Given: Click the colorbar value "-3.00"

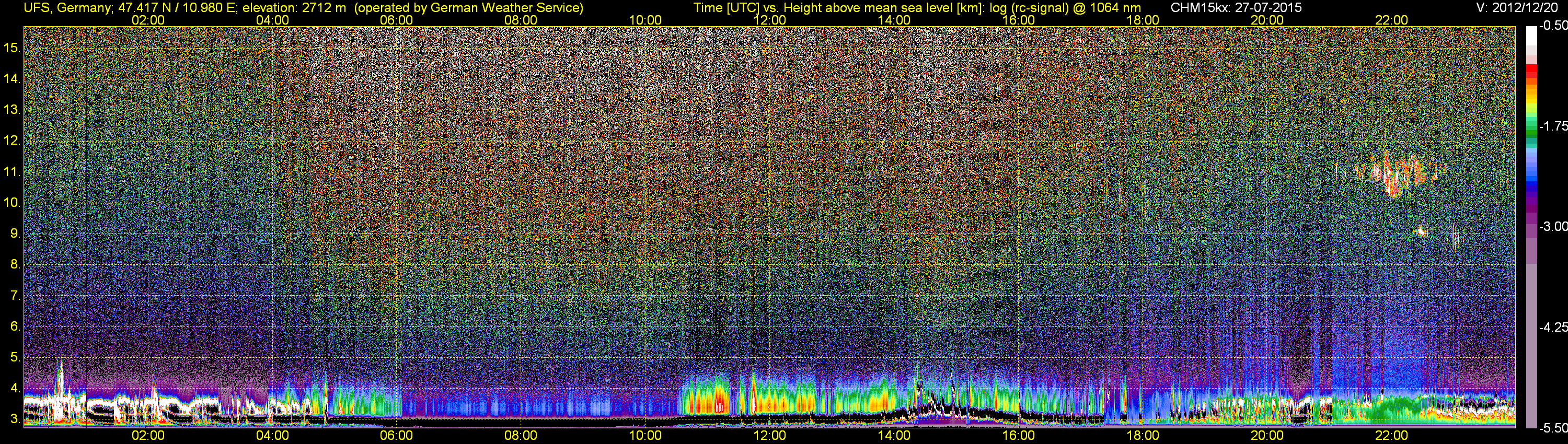Looking at the screenshot, I should [1553, 226].
